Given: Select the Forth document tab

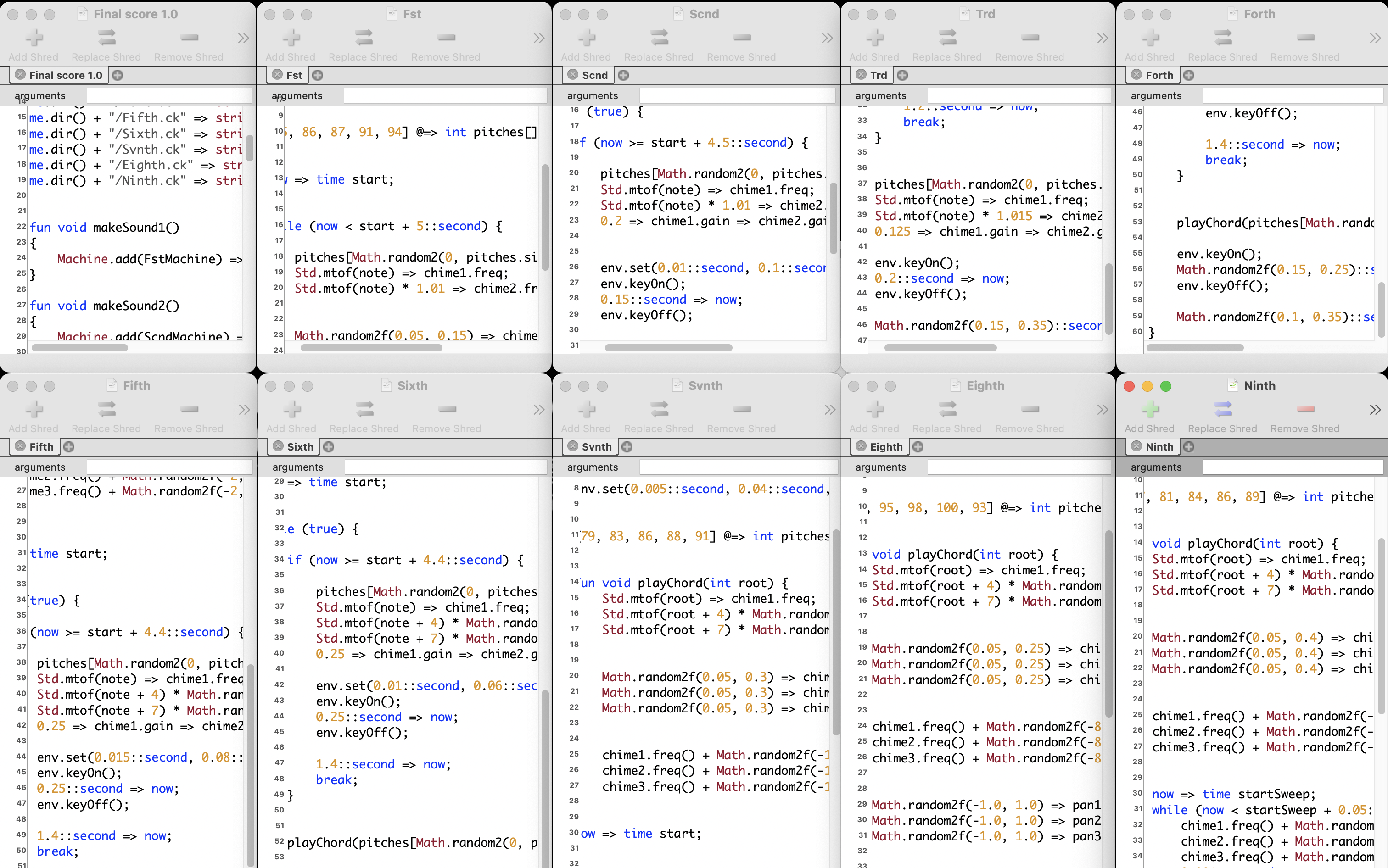Looking at the screenshot, I should pos(1159,75).
